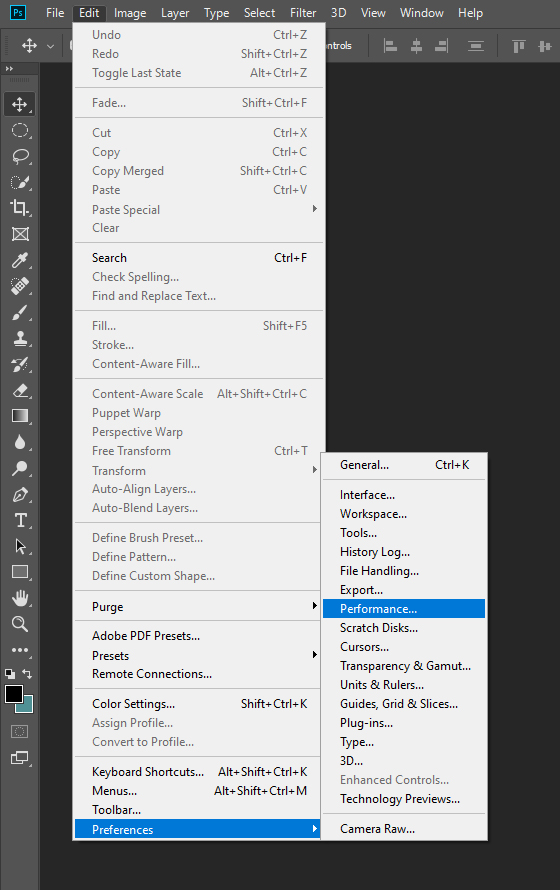This screenshot has width=560, height=890.
Task: Open General... preferences
Action: coord(404,465)
